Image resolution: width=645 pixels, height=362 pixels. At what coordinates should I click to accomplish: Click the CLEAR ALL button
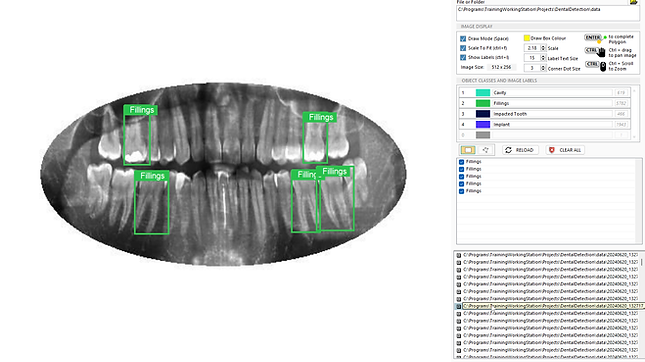[566, 150]
